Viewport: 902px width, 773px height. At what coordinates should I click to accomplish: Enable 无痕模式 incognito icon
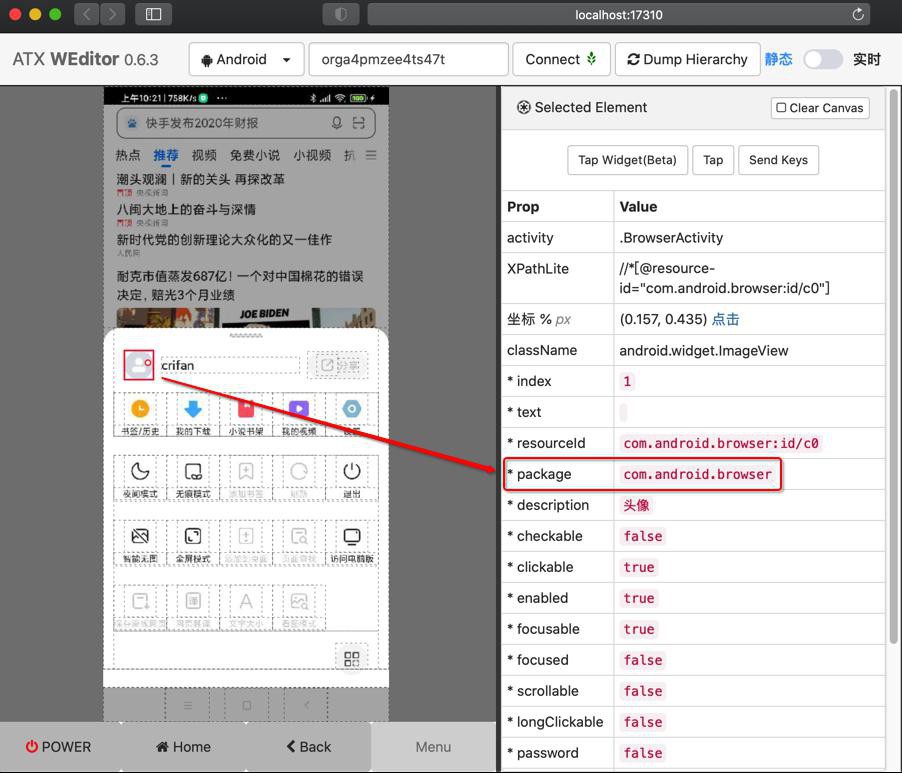coord(193,471)
